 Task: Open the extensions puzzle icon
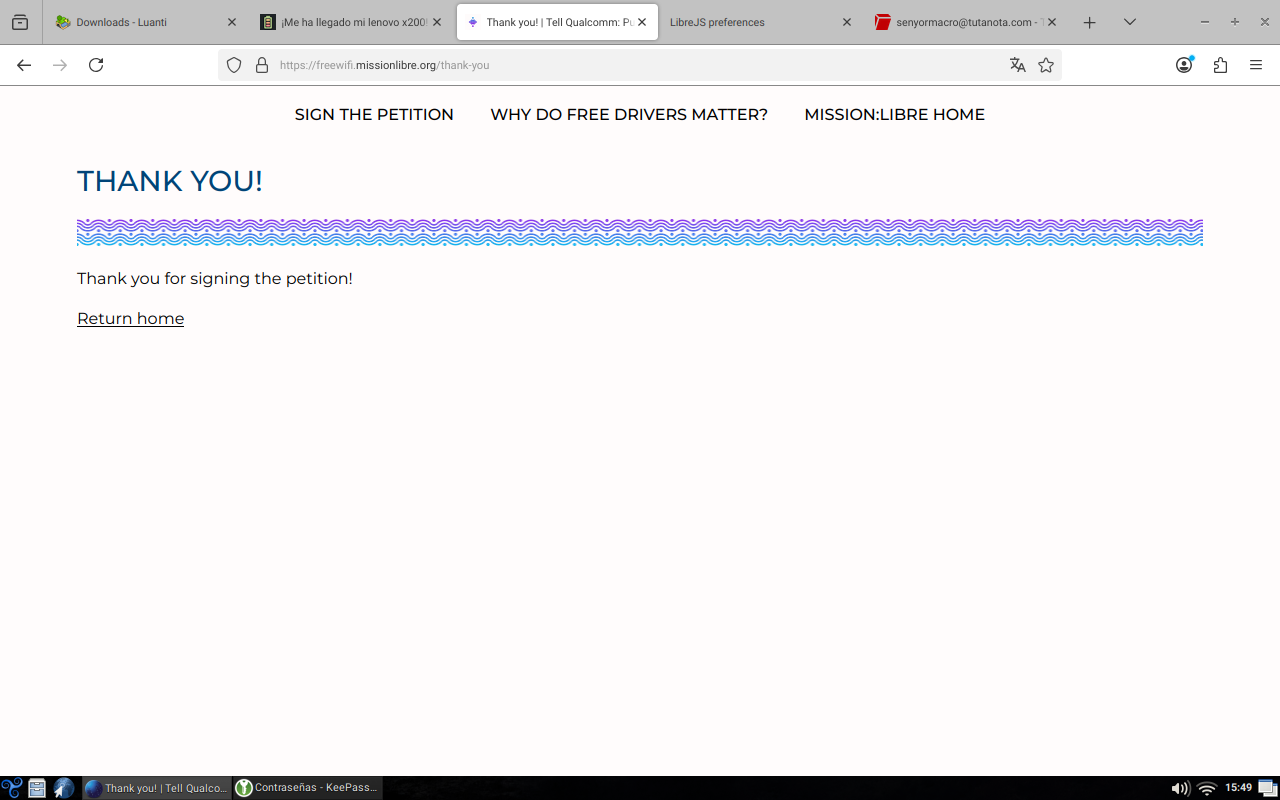coord(1220,65)
